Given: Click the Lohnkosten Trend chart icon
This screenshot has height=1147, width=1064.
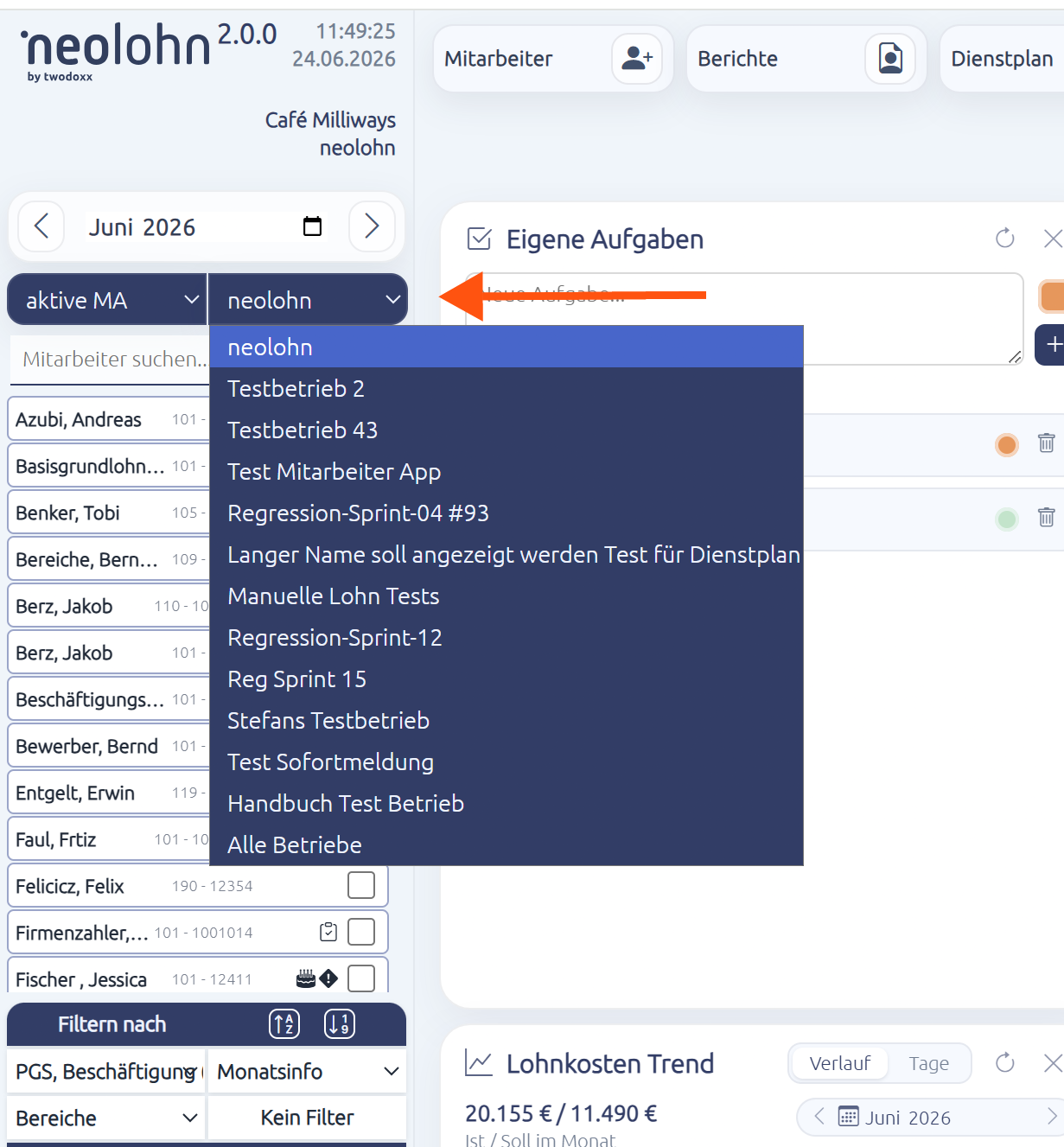Looking at the screenshot, I should click(x=479, y=1063).
